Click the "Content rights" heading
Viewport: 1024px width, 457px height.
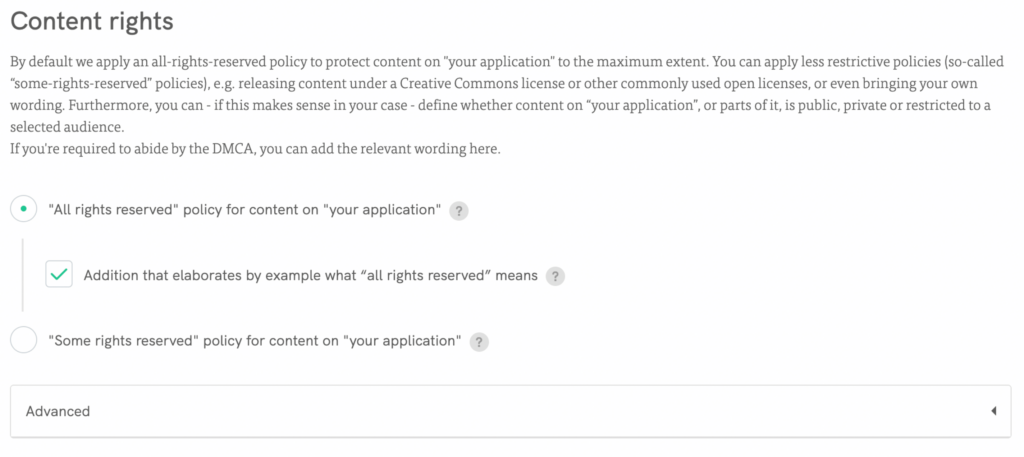pos(92,21)
